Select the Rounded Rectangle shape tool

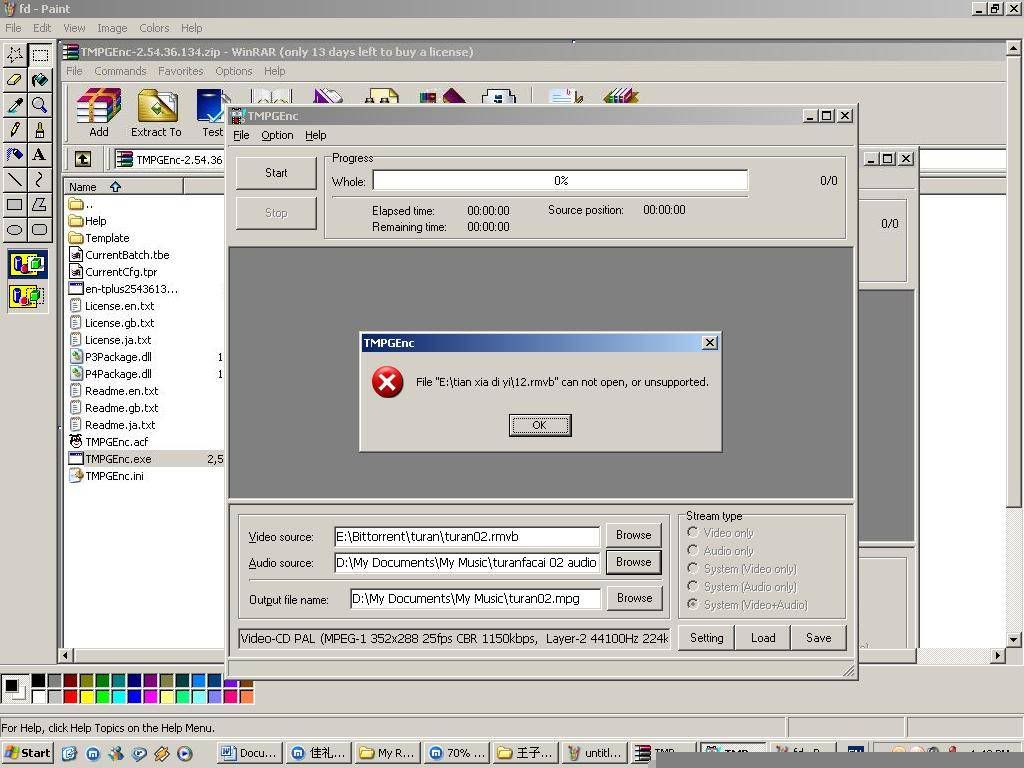pyautogui.click(x=40, y=230)
